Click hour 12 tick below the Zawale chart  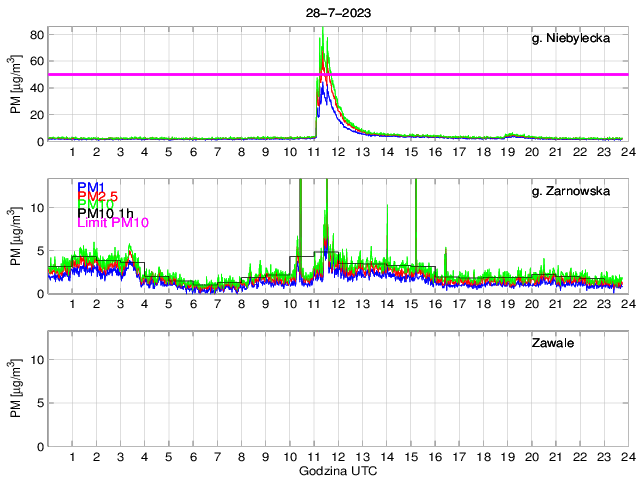(x=337, y=457)
